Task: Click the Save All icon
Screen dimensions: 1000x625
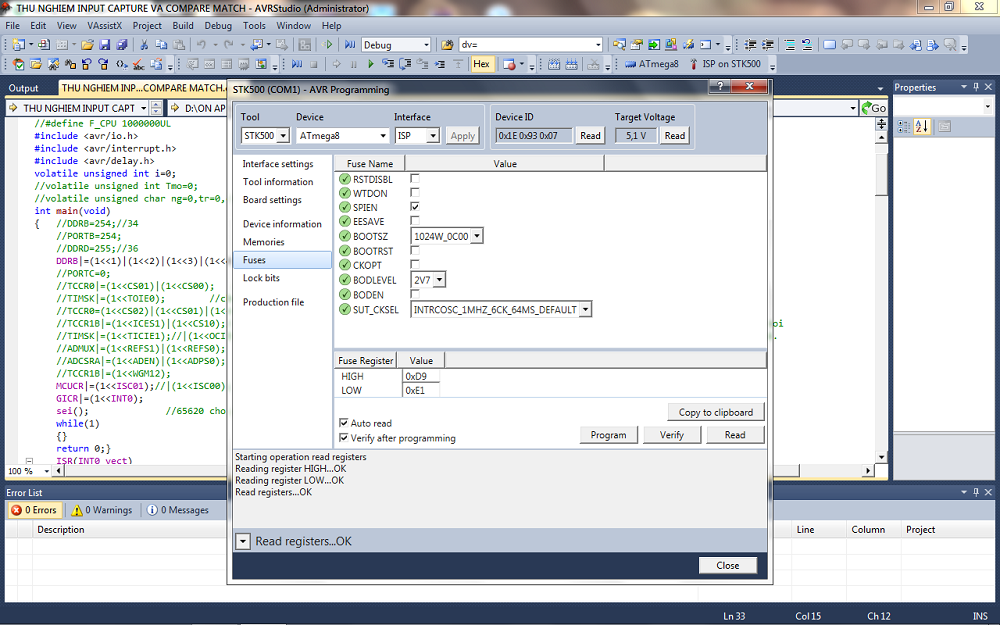Action: (122, 45)
